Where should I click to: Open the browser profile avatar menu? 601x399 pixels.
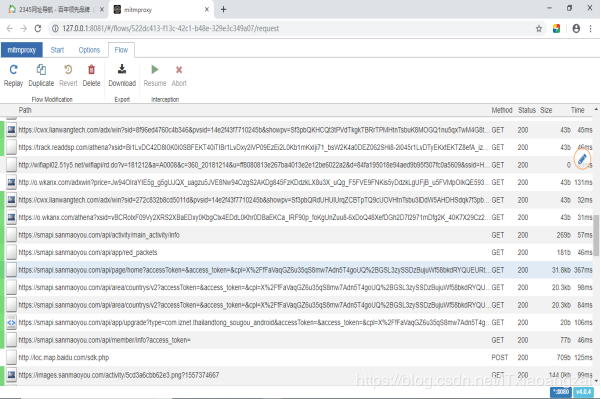point(576,28)
